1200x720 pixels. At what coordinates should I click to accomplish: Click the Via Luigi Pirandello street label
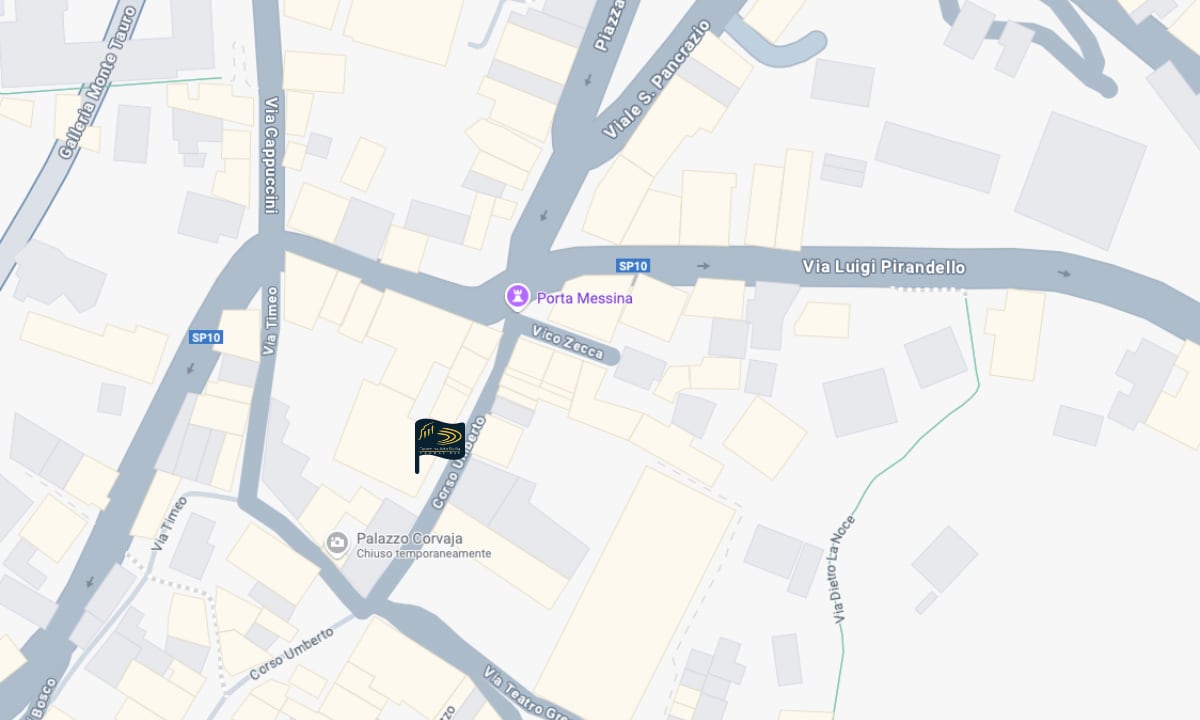click(x=884, y=267)
